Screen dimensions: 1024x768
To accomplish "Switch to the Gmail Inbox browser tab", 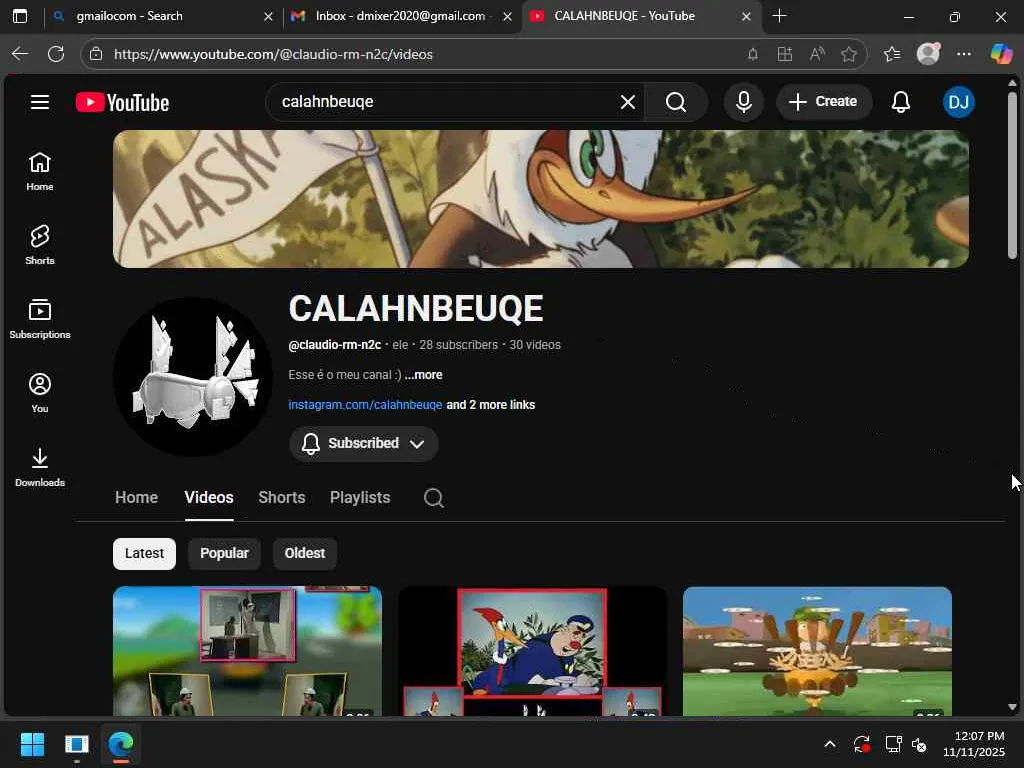I will pyautogui.click(x=401, y=16).
